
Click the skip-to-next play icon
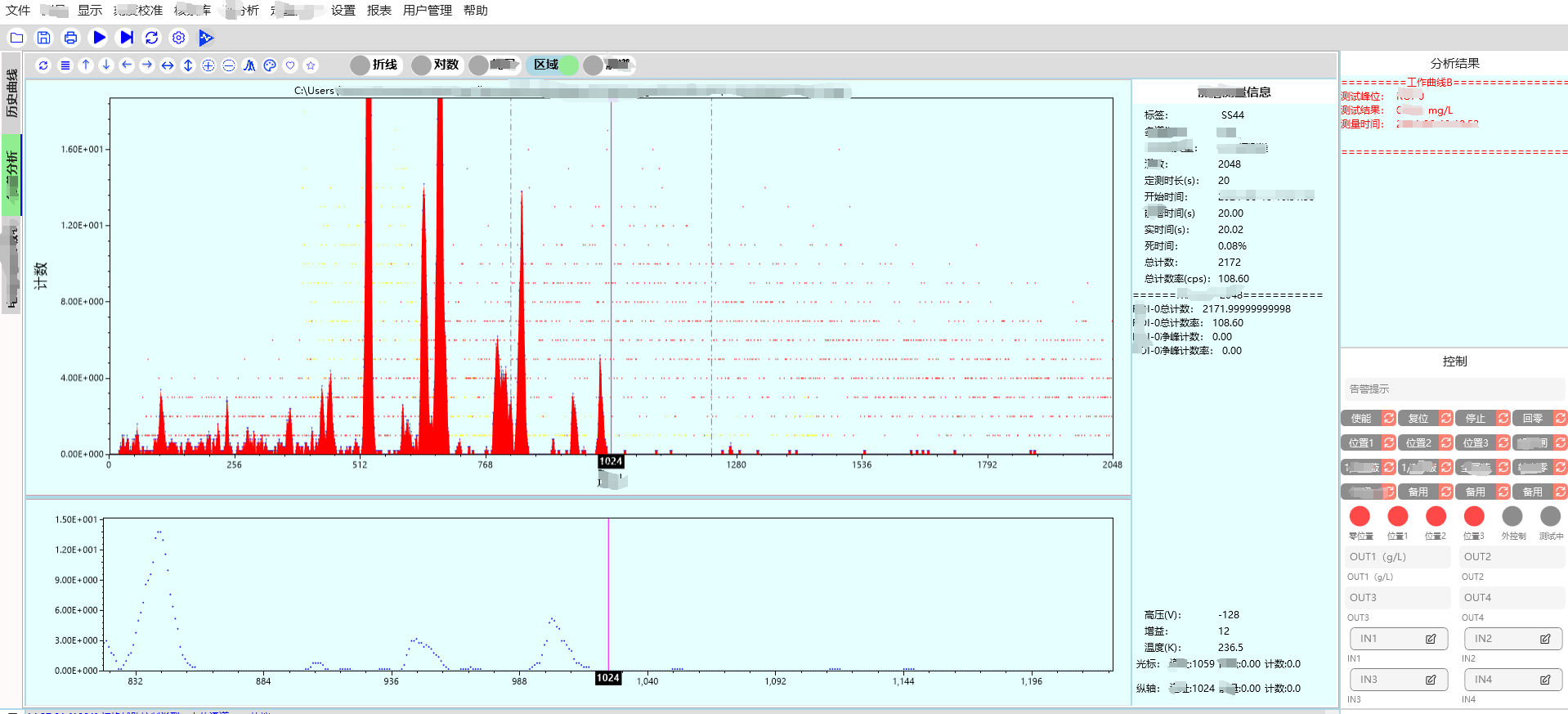126,38
